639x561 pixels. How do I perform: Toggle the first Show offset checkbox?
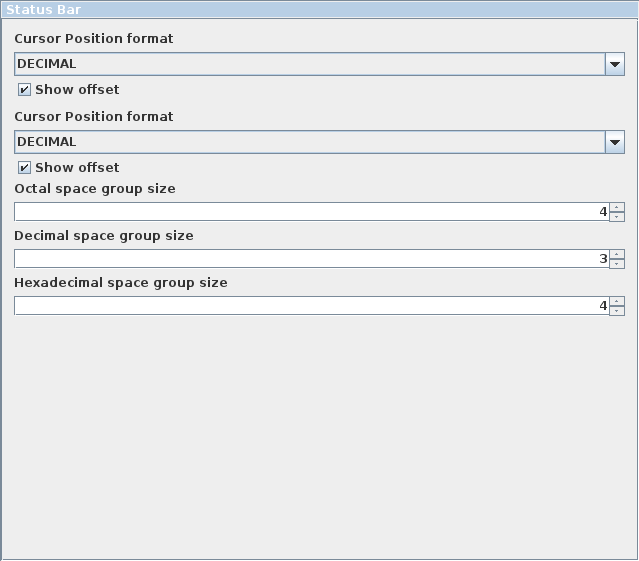[x=24, y=90]
